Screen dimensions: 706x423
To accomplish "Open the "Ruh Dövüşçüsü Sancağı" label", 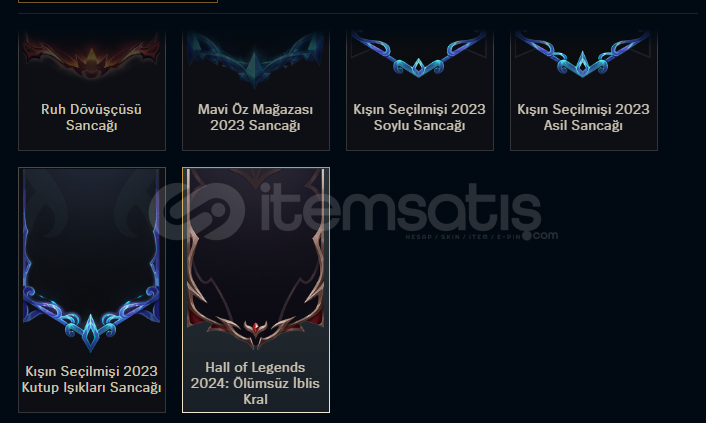I will coord(91,117).
